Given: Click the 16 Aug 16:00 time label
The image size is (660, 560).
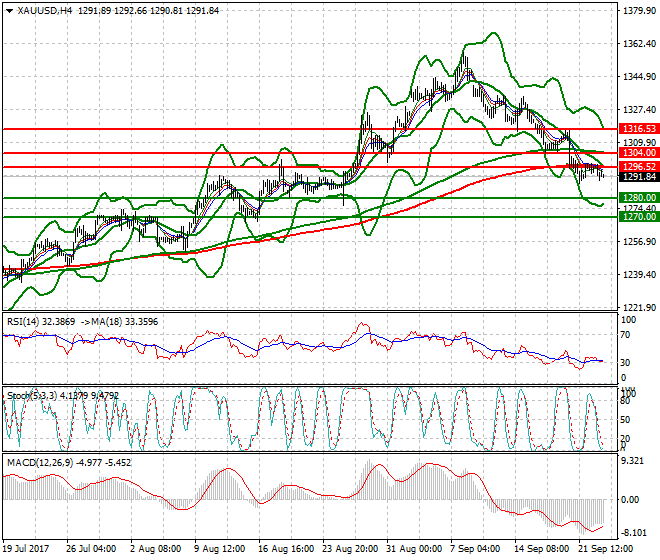Looking at the screenshot, I should point(286,549).
